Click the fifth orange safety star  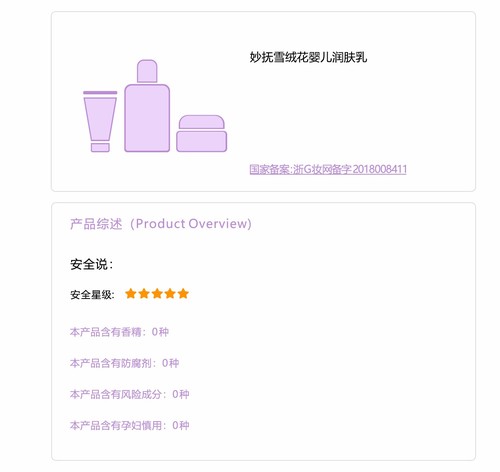pos(183,294)
